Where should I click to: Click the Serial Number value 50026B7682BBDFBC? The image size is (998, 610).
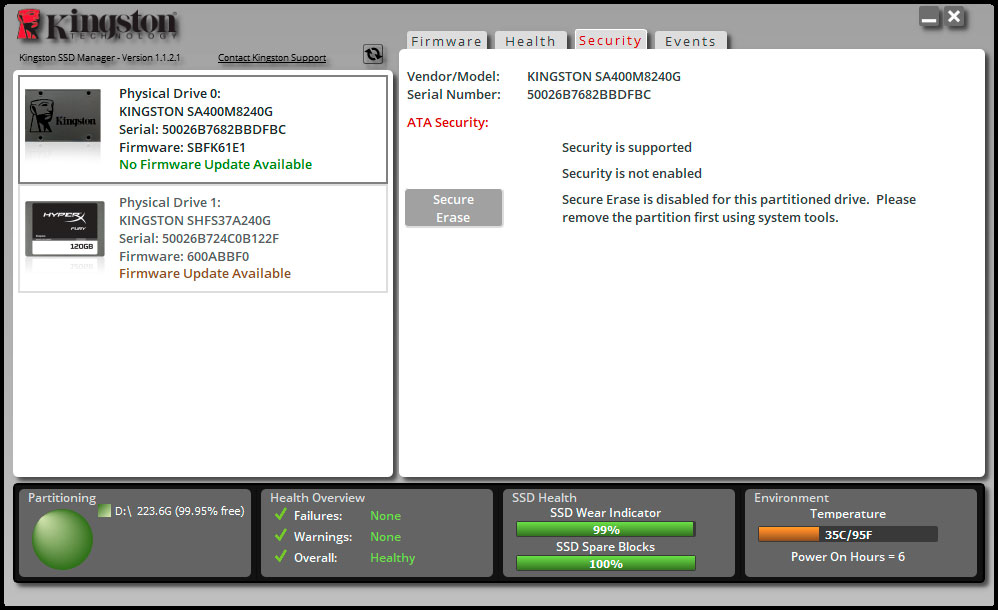[589, 94]
